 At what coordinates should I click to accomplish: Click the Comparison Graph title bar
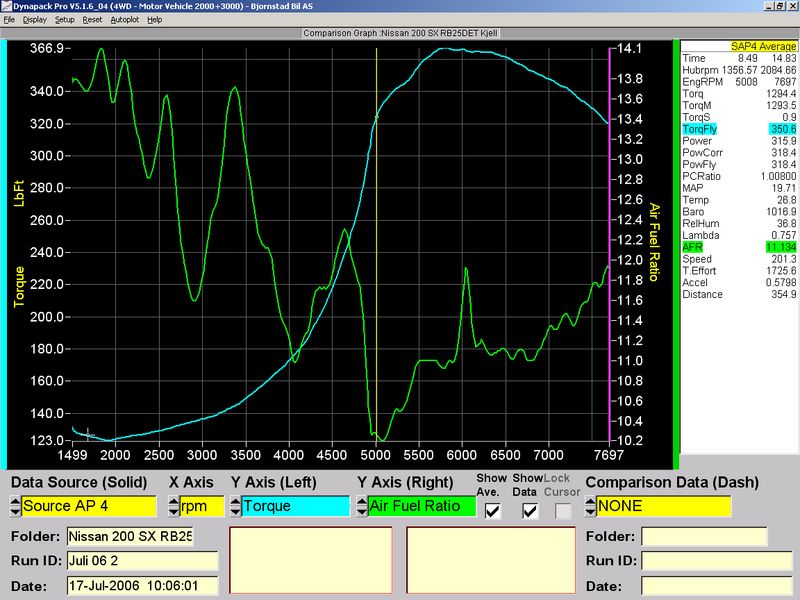[400, 33]
